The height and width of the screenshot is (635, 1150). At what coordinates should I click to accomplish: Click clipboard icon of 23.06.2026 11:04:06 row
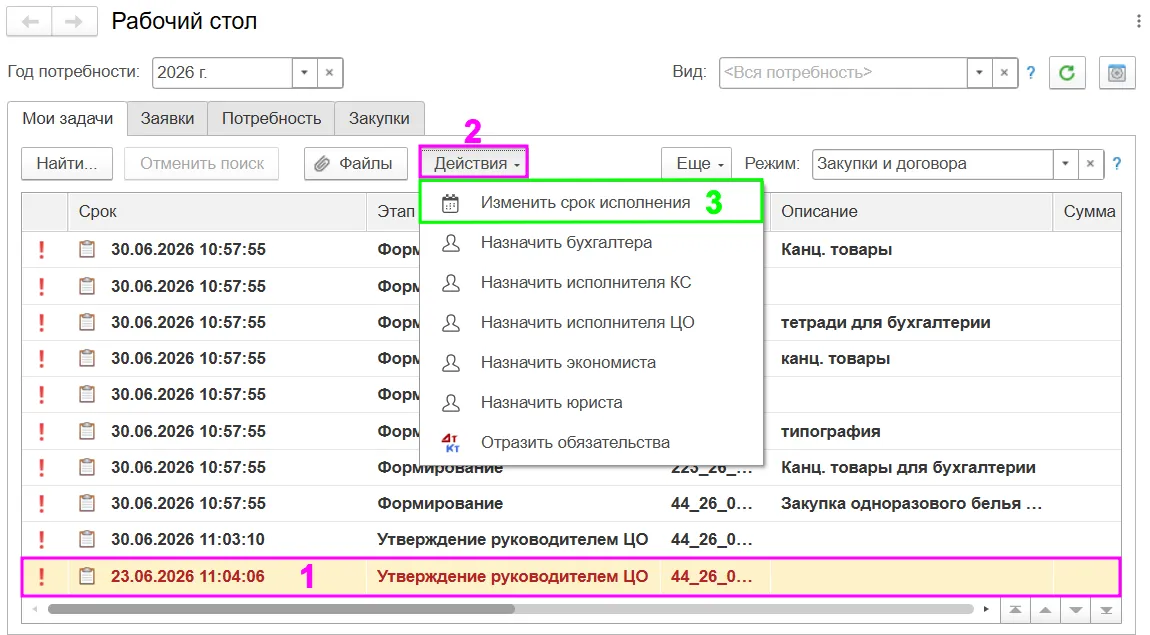(x=87, y=576)
